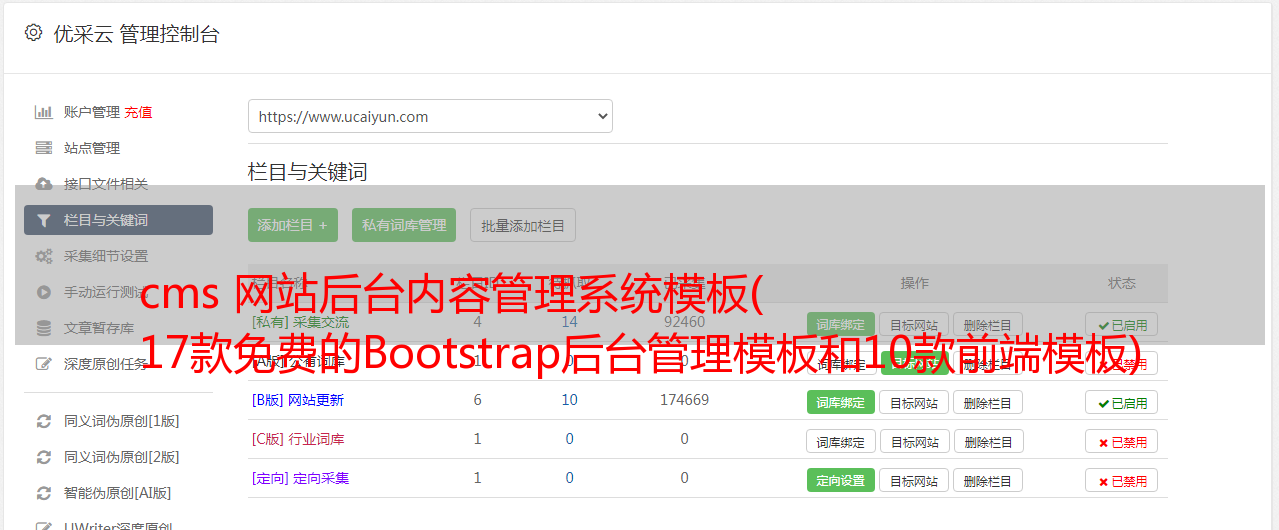Viewport: 1279px width, 530px height.
Task: Click the 92460 value in 采集交流 row
Action: pyautogui.click(x=684, y=322)
